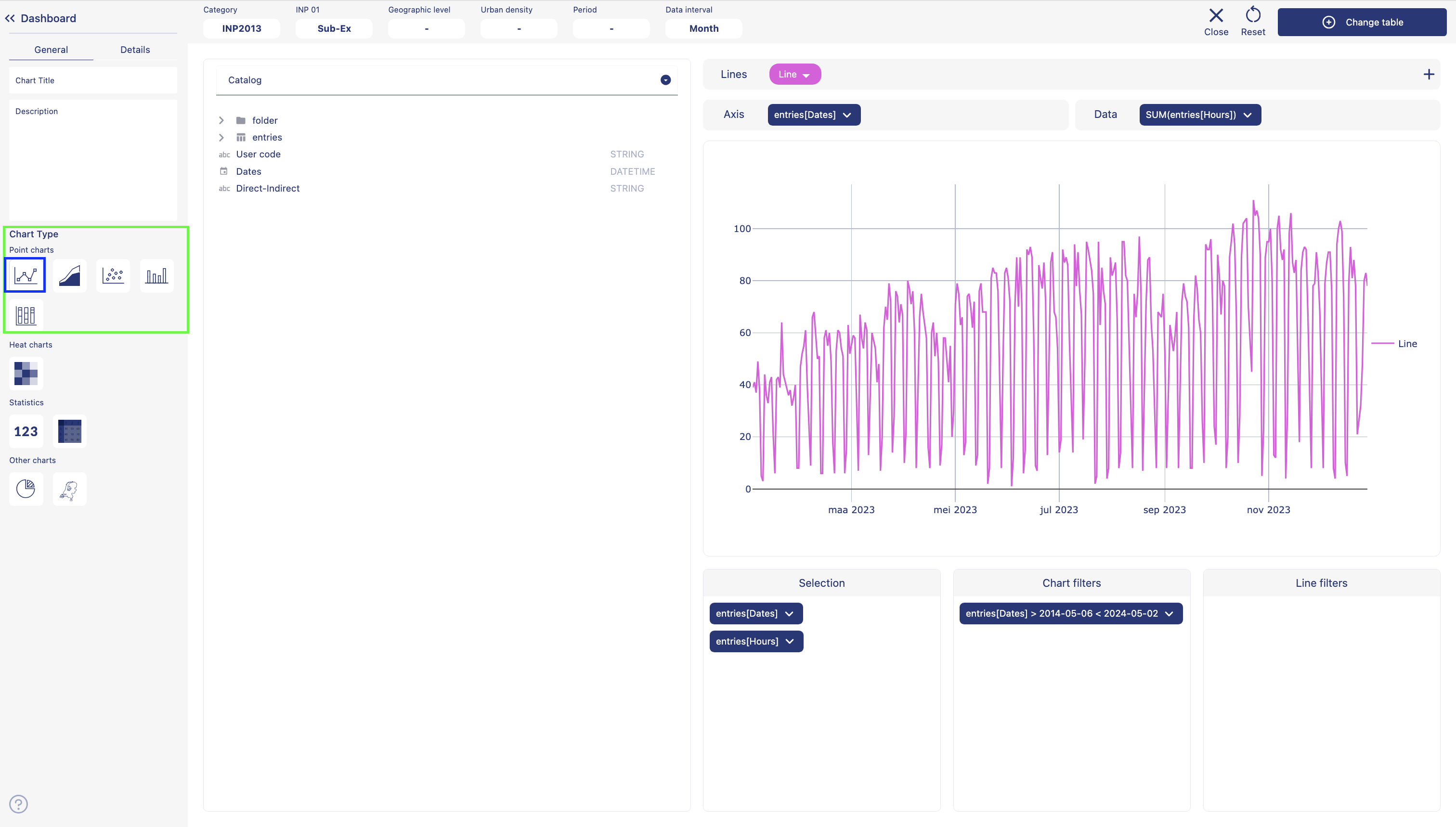Select the area chart type icon
1456x827 pixels.
[x=69, y=276]
